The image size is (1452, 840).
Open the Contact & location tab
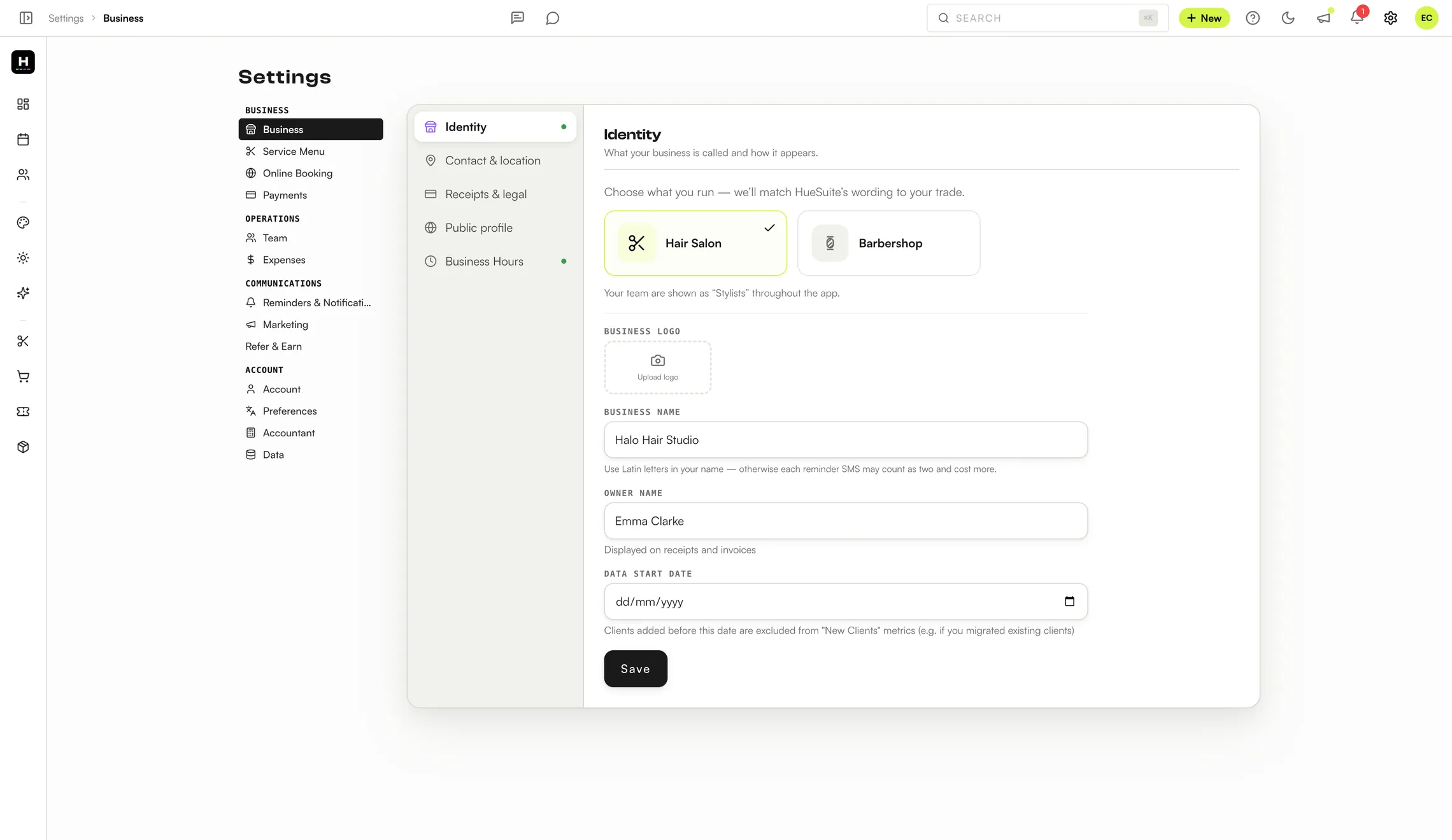tap(495, 160)
